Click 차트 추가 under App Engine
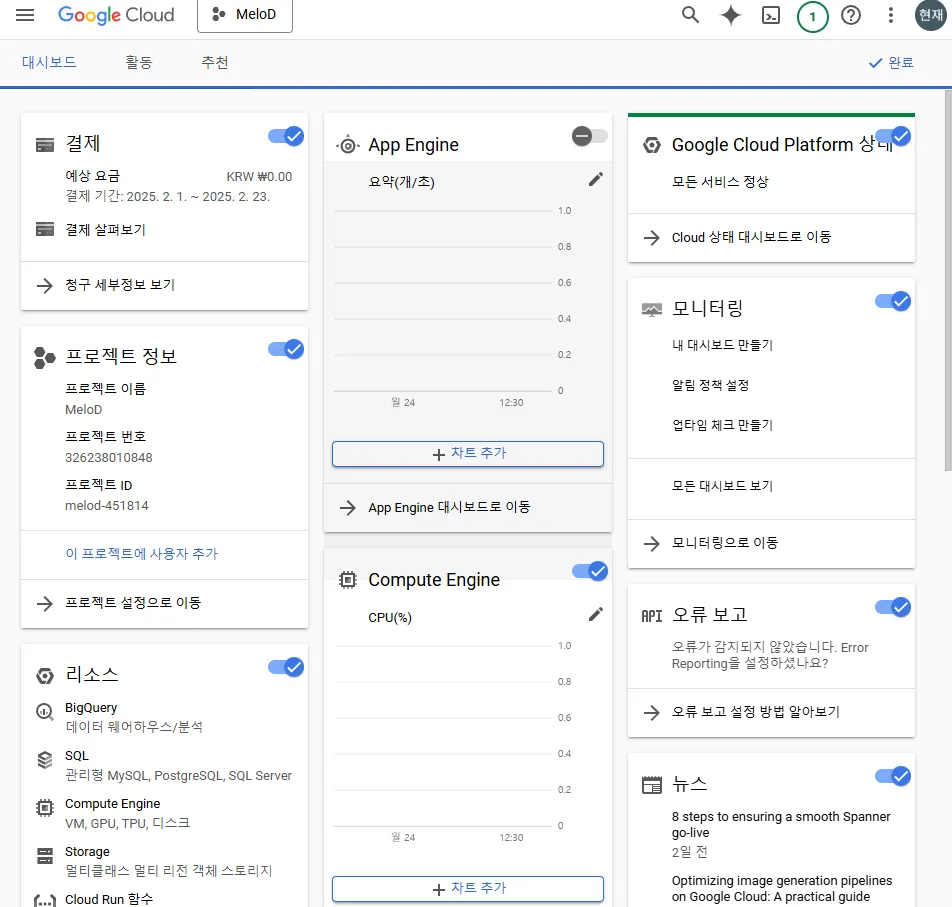This screenshot has width=952, height=907. (468, 453)
